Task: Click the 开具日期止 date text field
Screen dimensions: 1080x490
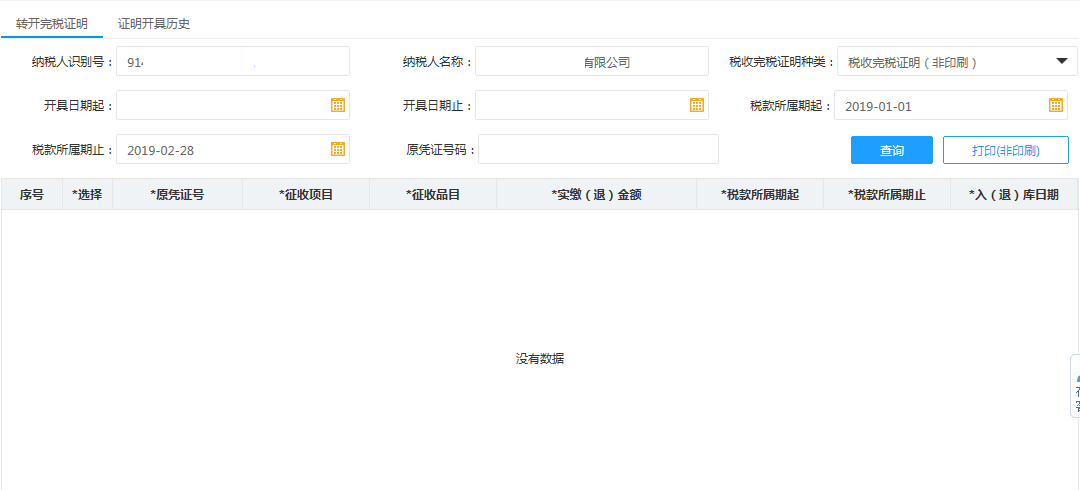Action: tap(580, 105)
